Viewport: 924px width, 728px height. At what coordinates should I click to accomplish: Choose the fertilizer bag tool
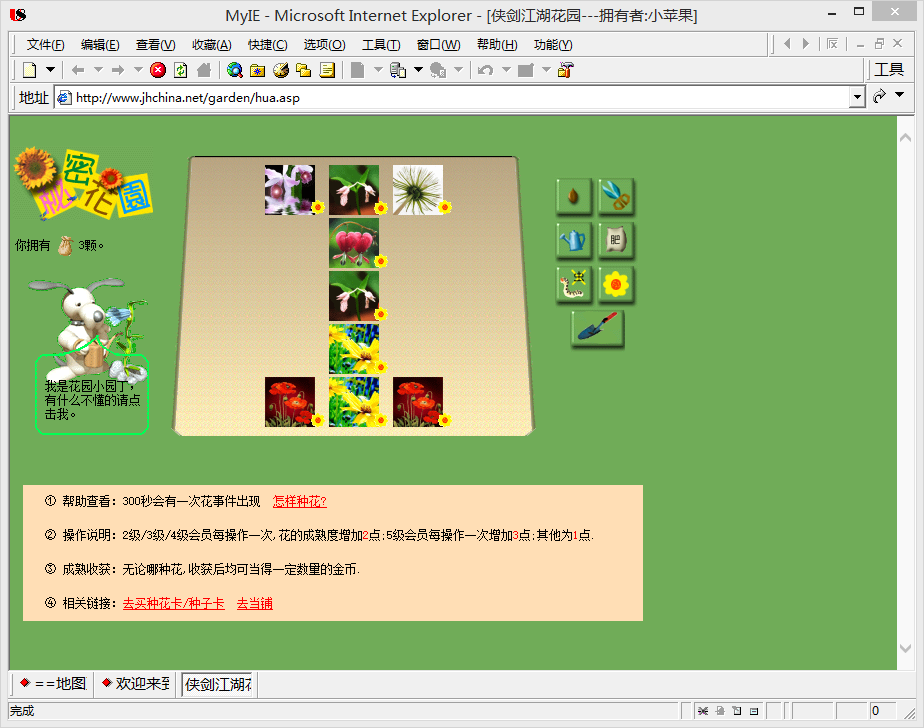(616, 240)
